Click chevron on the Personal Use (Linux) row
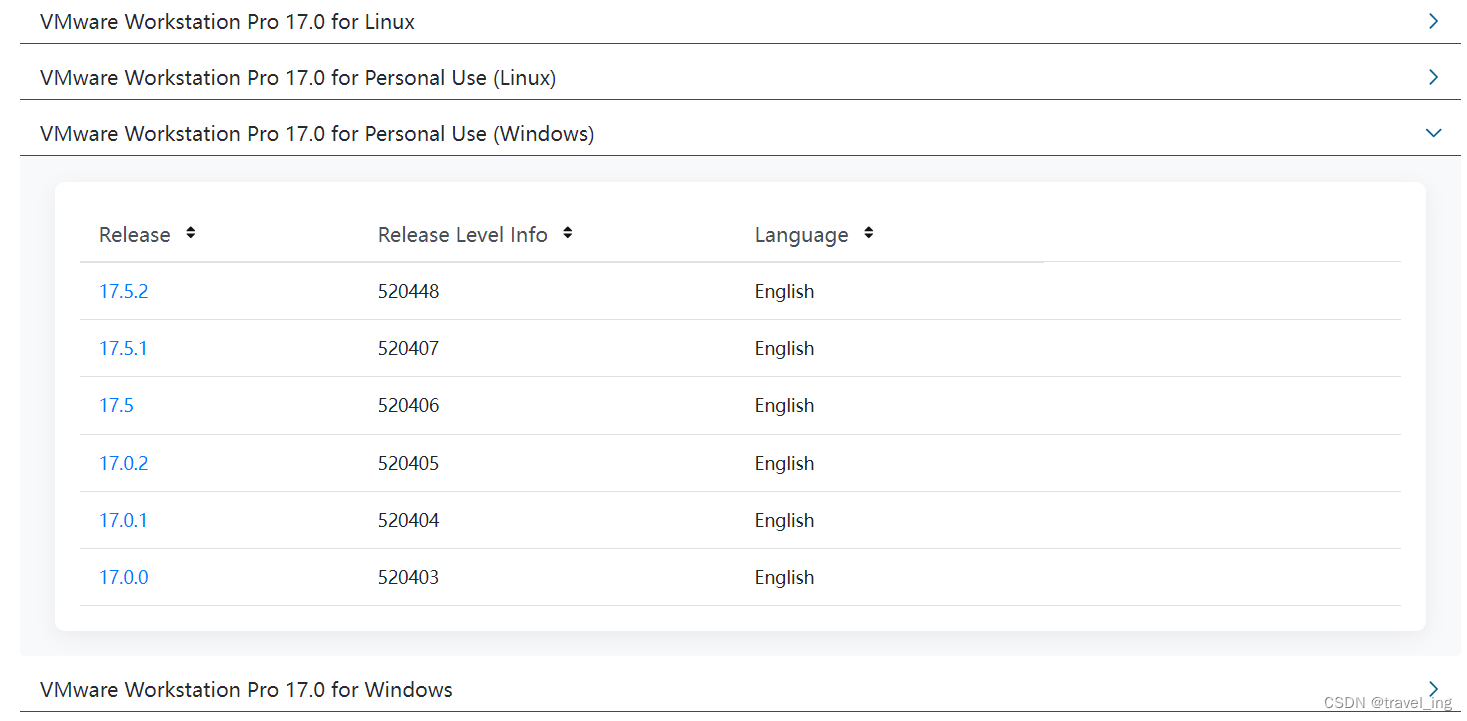This screenshot has height=721, width=1467. [x=1433, y=77]
